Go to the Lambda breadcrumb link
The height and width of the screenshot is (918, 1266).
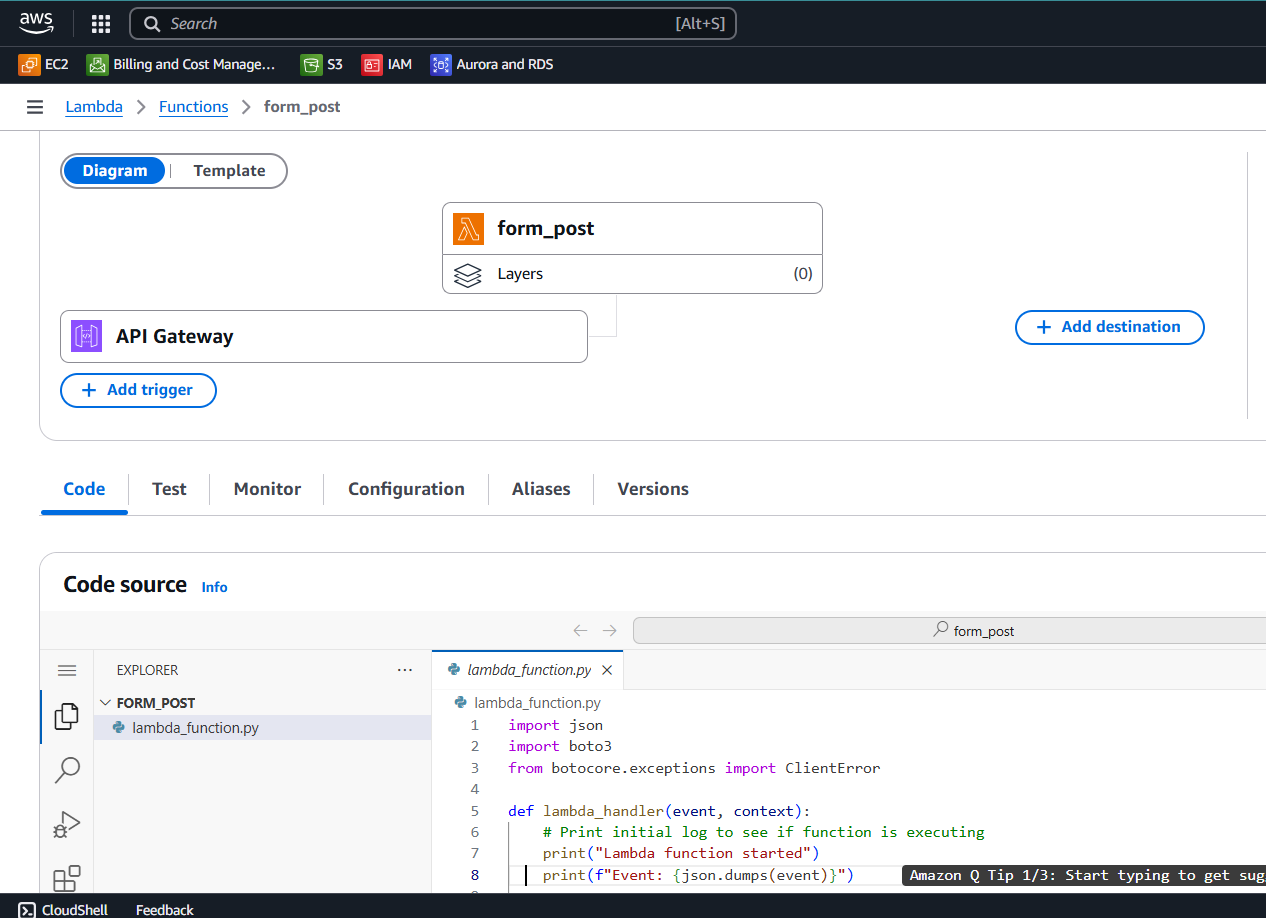tap(94, 107)
